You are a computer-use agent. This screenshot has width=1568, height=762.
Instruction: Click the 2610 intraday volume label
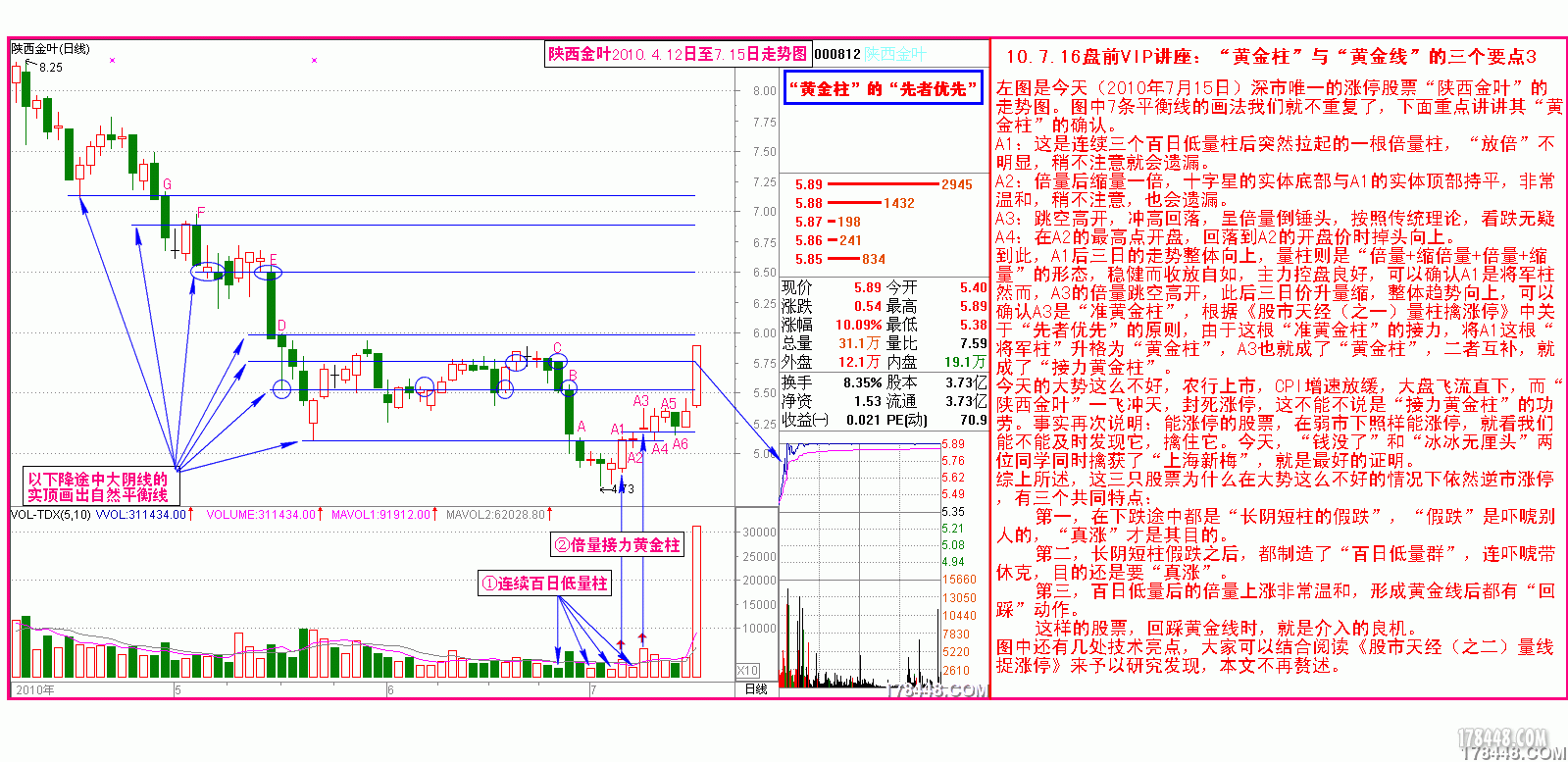tap(956, 671)
